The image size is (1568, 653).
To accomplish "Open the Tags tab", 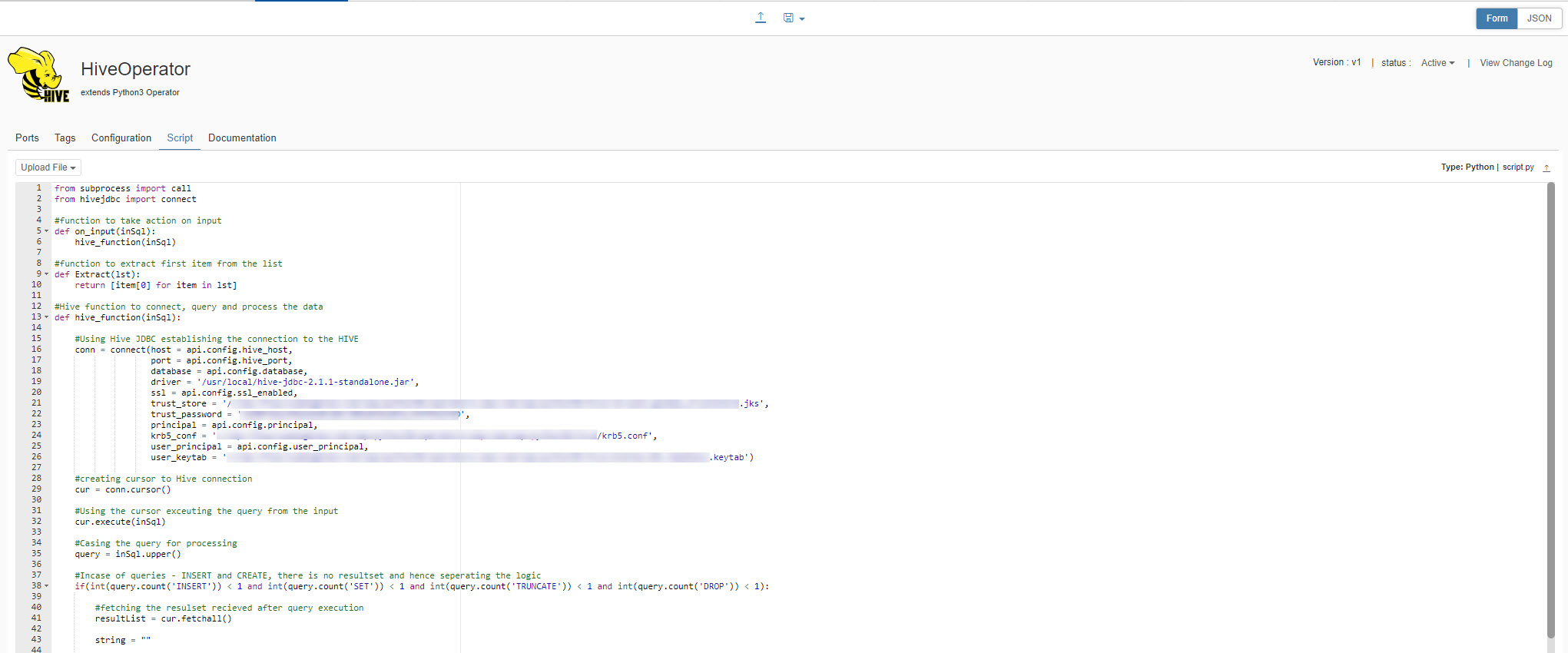I will click(65, 138).
